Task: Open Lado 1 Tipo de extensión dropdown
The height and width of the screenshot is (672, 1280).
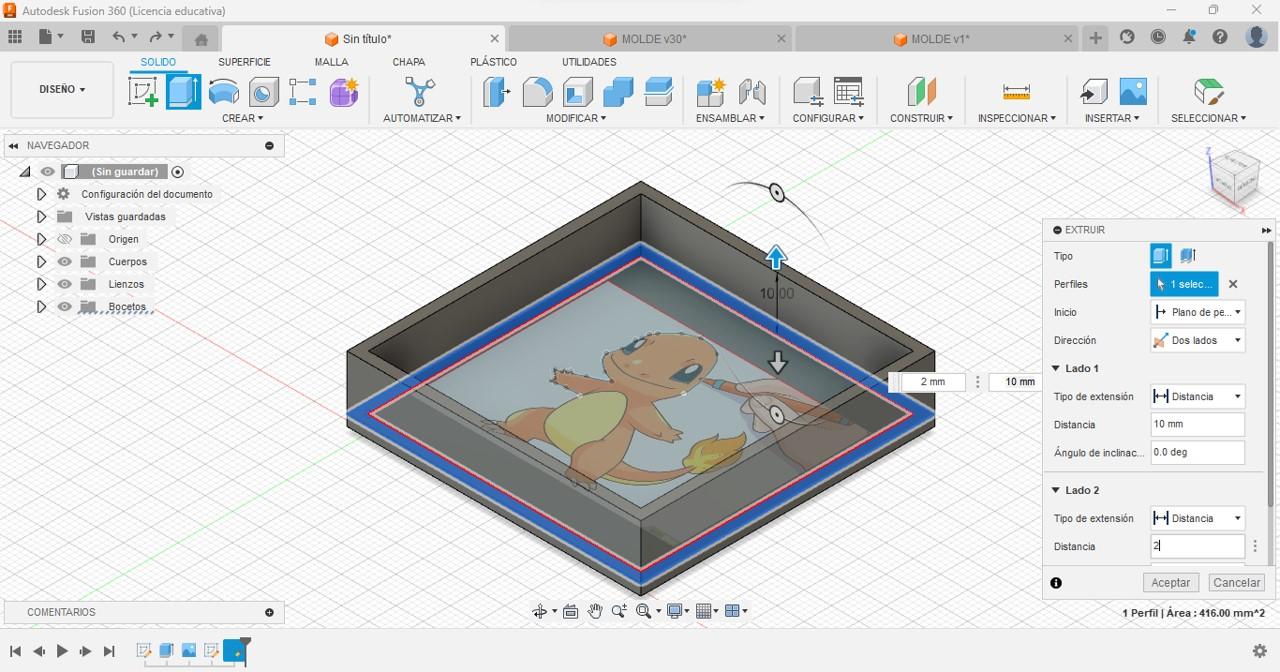Action: tap(1197, 396)
